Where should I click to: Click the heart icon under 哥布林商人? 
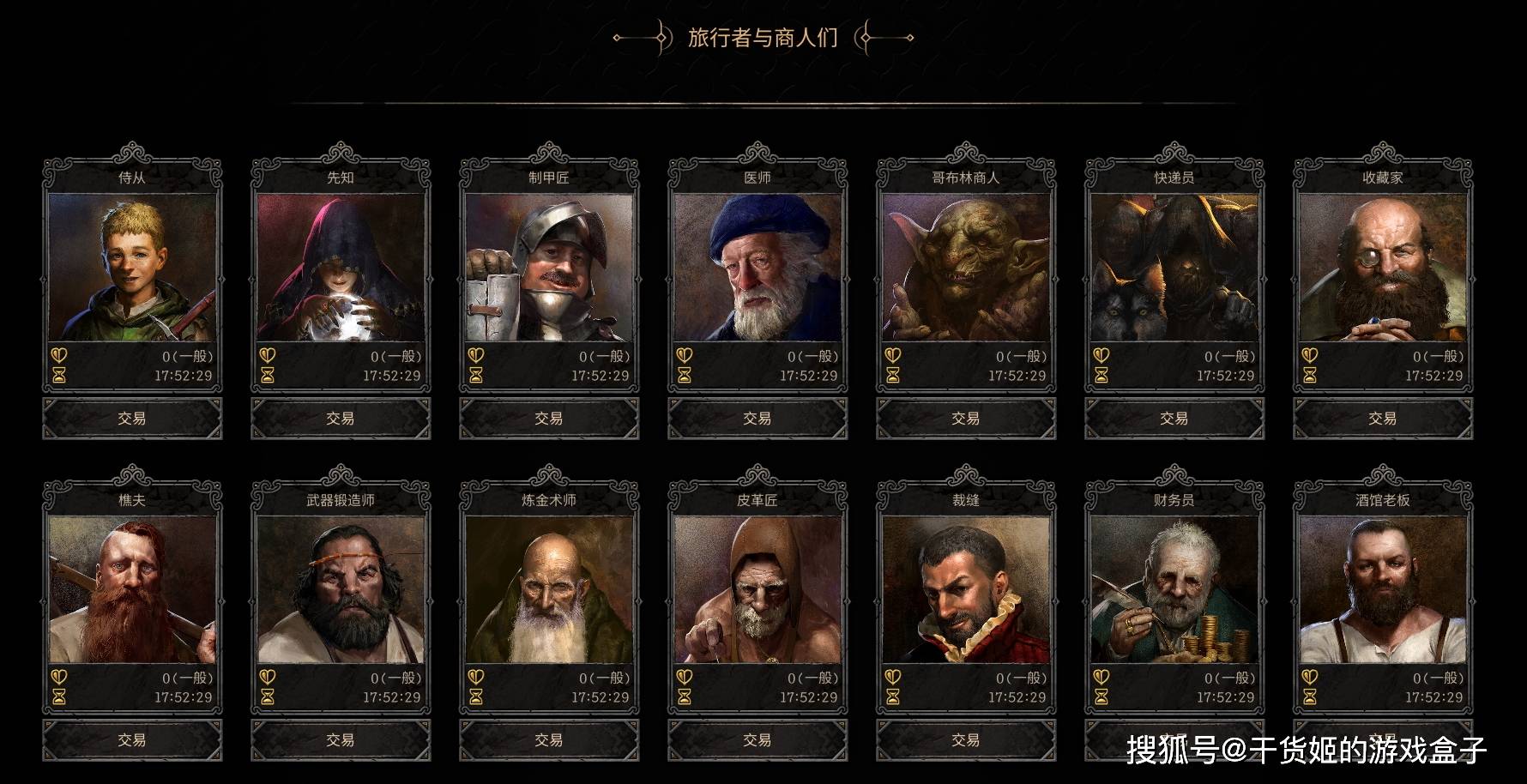pos(893,354)
